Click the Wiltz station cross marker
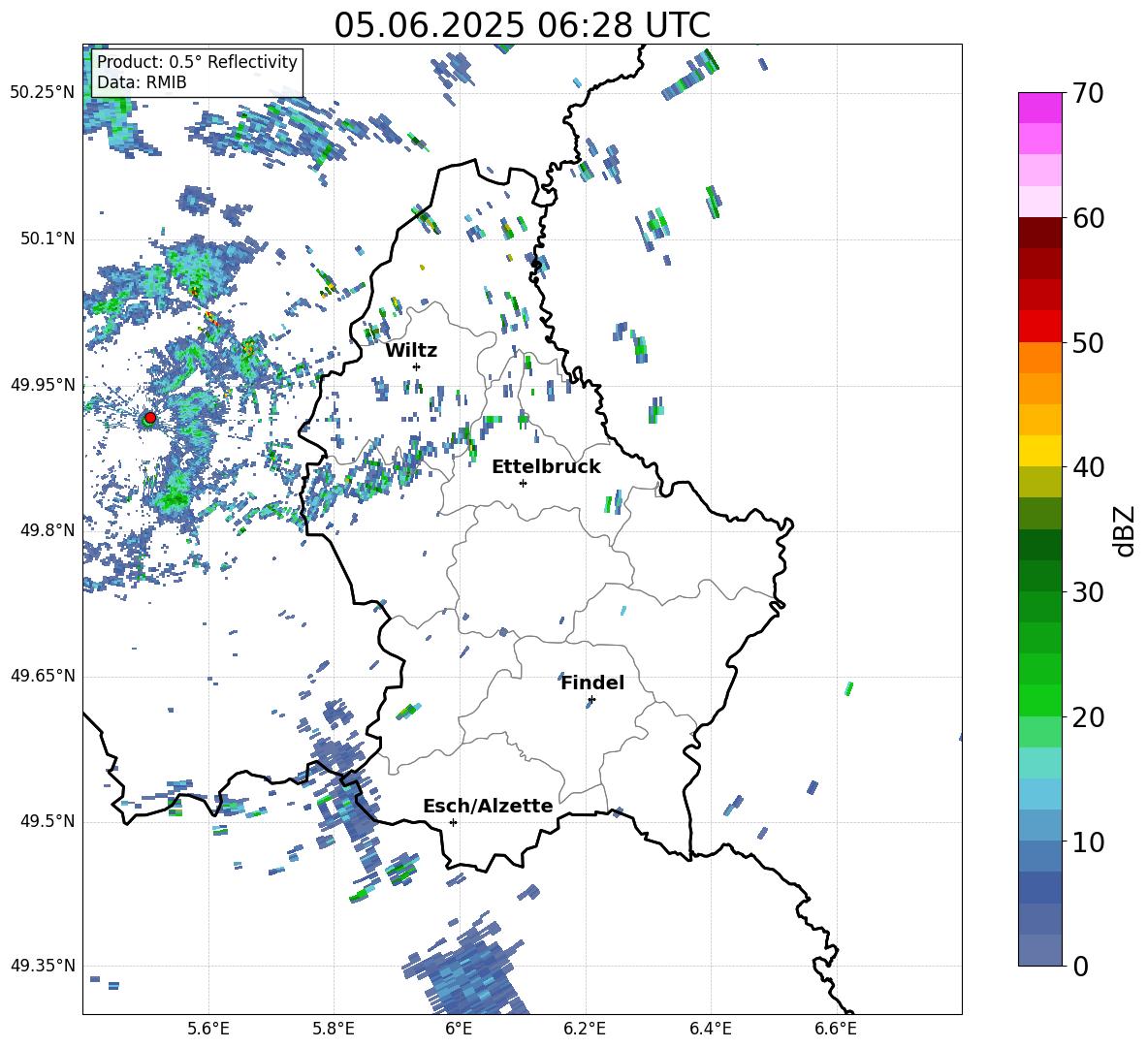This screenshot has width=1148, height=1048. [x=417, y=366]
